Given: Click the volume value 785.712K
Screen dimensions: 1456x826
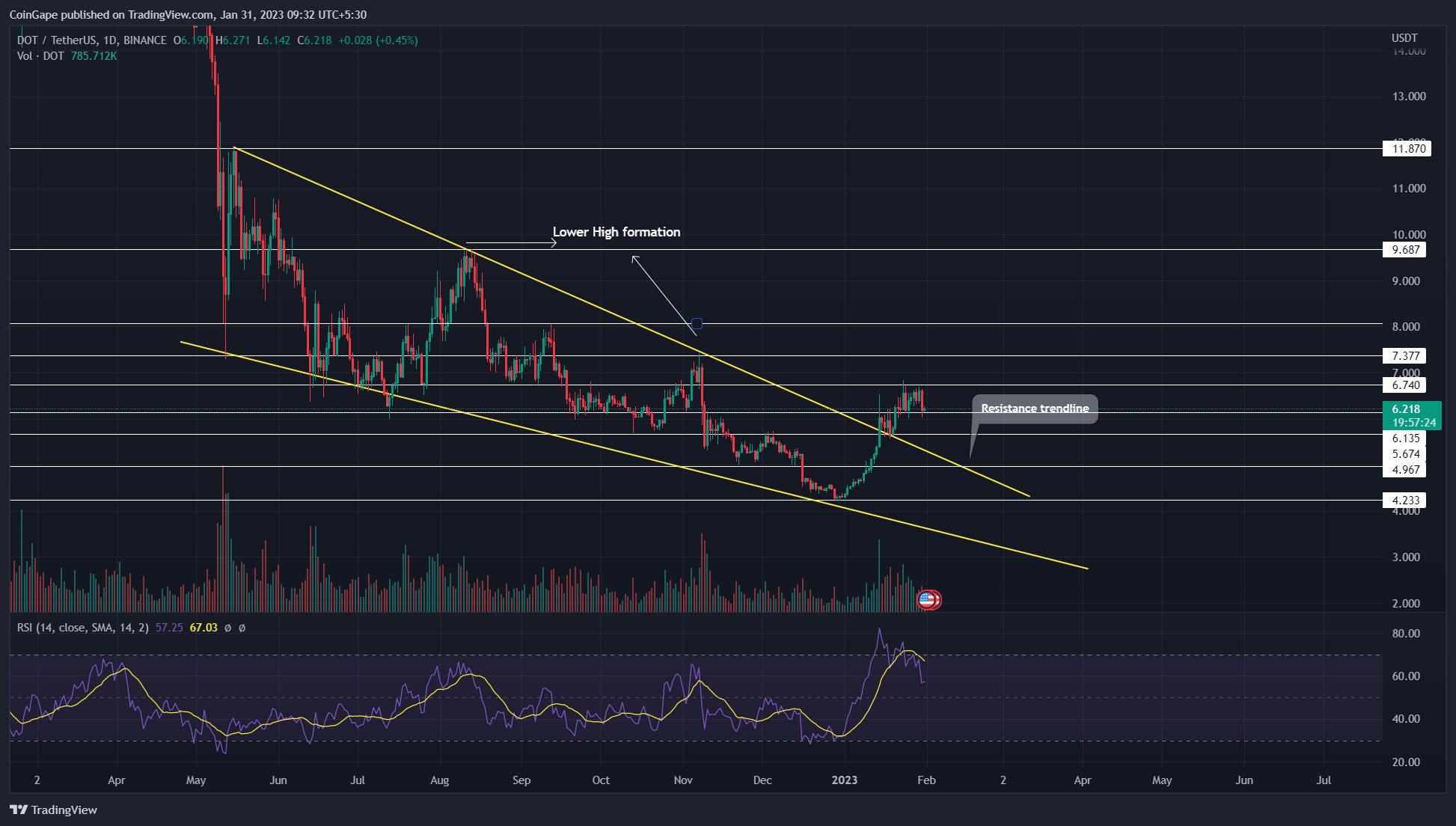Looking at the screenshot, I should pyautogui.click(x=94, y=56).
